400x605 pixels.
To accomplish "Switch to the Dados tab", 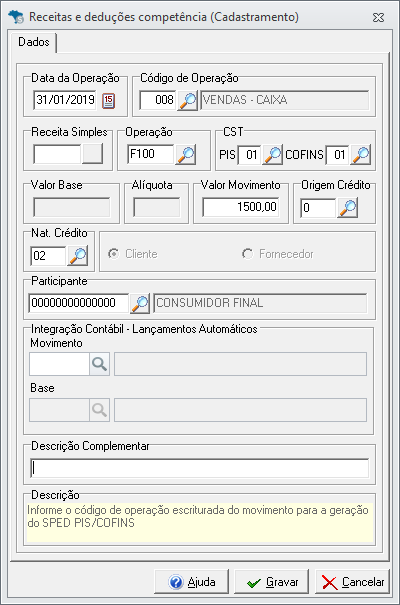I will pos(34,42).
